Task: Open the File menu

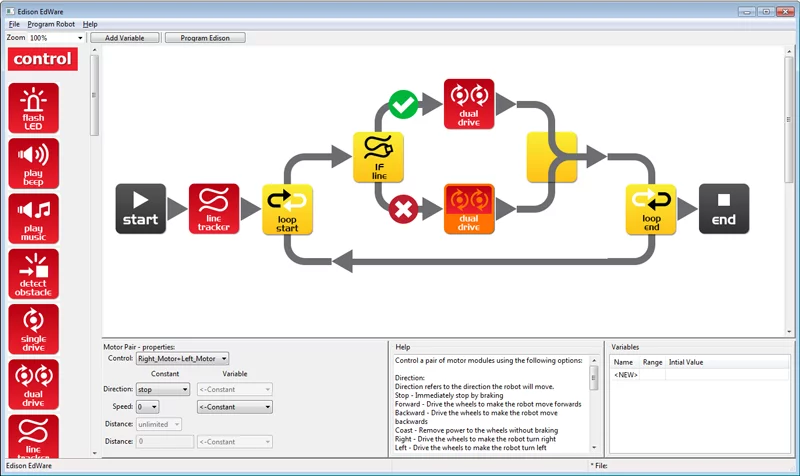Action: (x=14, y=23)
